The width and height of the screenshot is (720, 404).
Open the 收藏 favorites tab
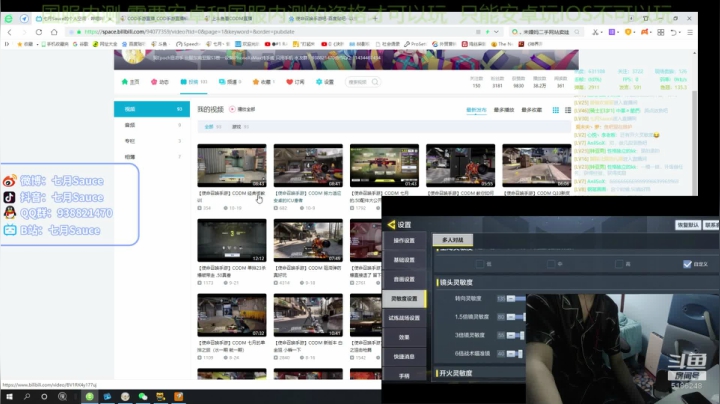(x=263, y=82)
